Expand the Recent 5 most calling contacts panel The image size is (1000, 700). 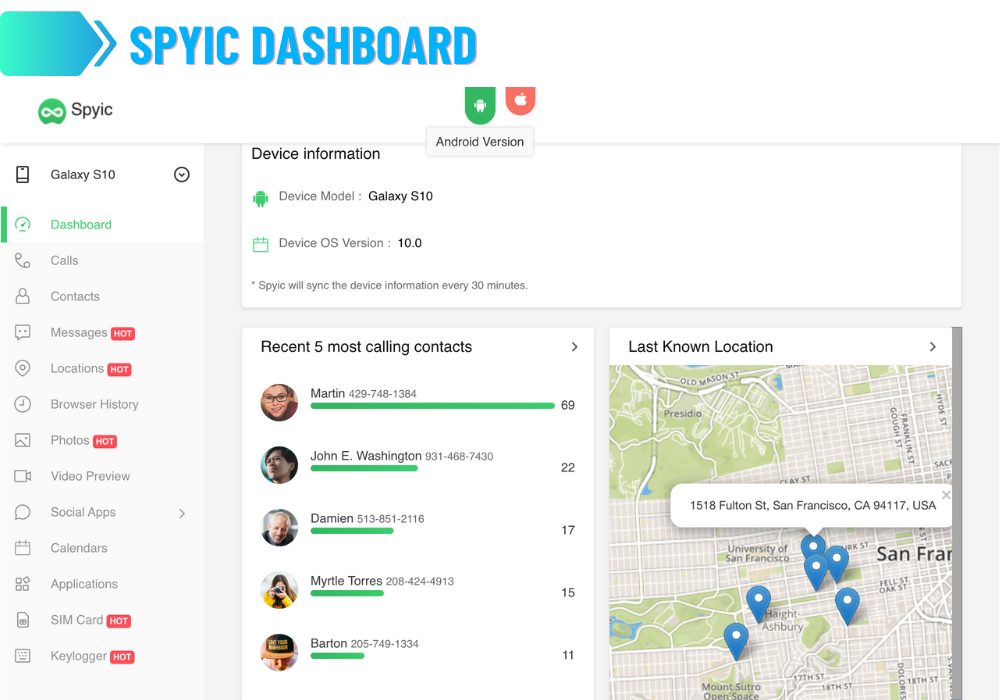573,347
